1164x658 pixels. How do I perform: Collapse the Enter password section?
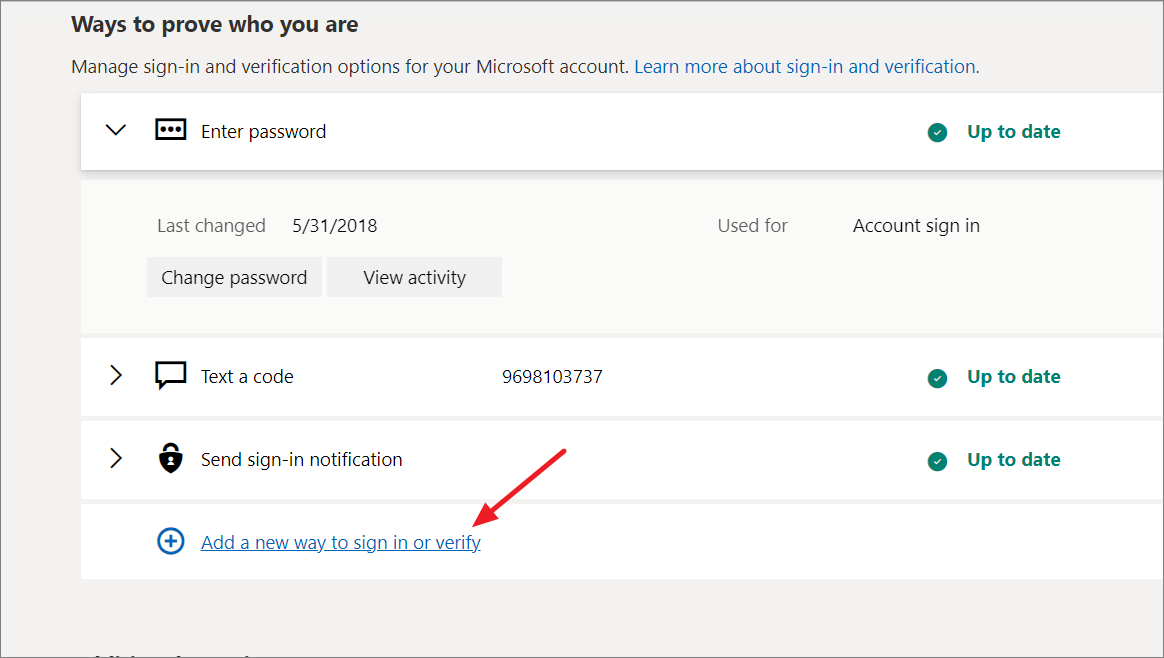(x=115, y=129)
